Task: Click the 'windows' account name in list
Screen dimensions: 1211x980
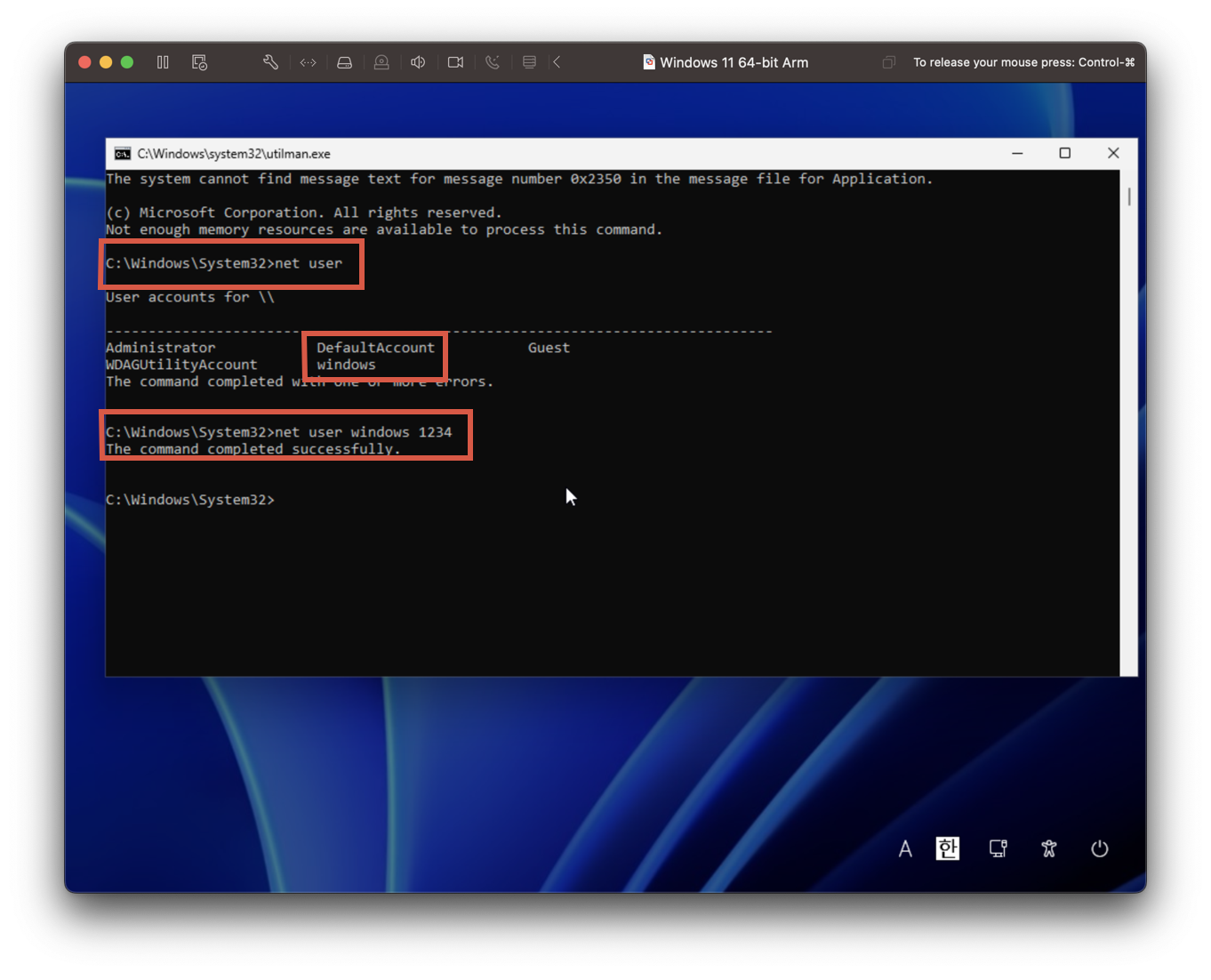Action: pos(346,365)
